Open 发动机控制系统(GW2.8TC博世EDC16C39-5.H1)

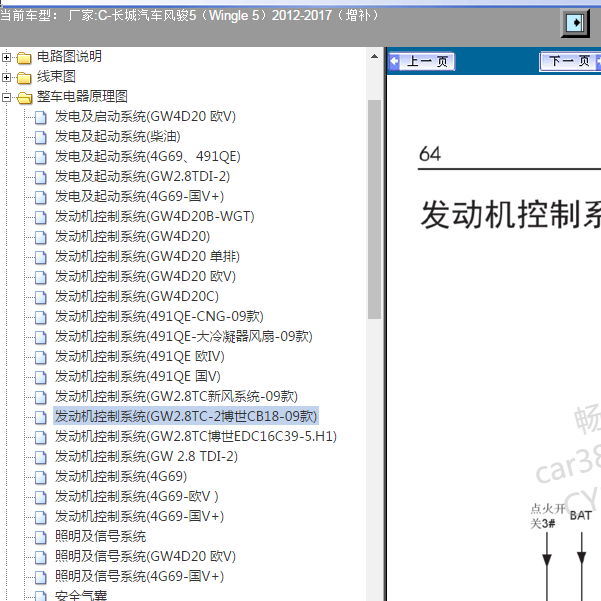pyautogui.click(x=196, y=436)
